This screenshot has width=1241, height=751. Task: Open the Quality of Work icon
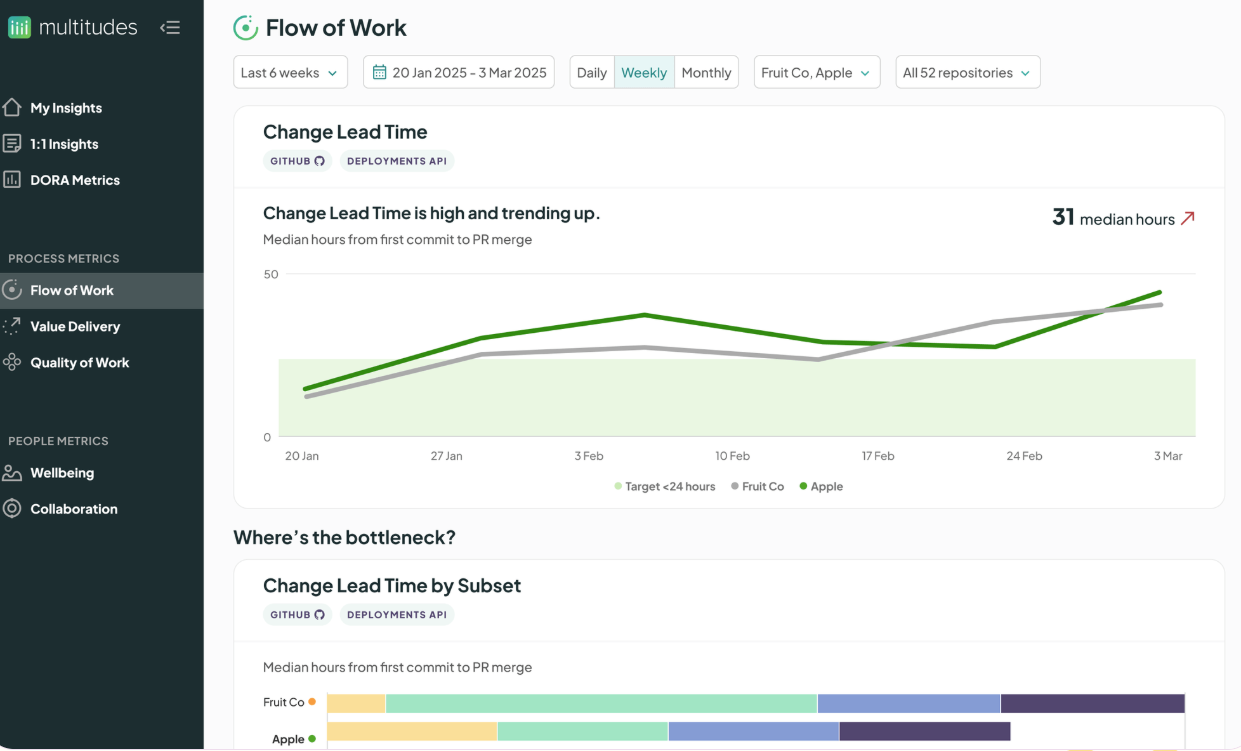12,362
